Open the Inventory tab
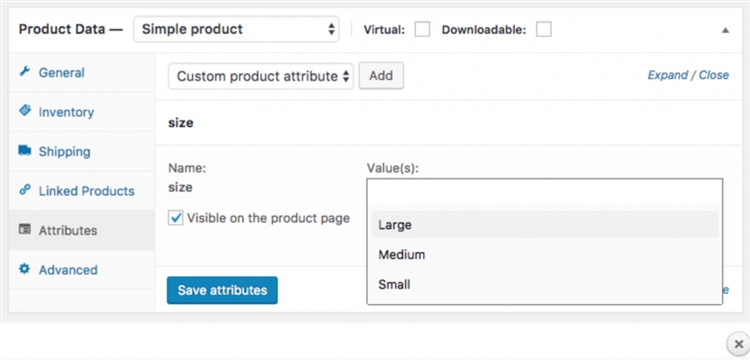The height and width of the screenshot is (360, 750). tap(82, 112)
